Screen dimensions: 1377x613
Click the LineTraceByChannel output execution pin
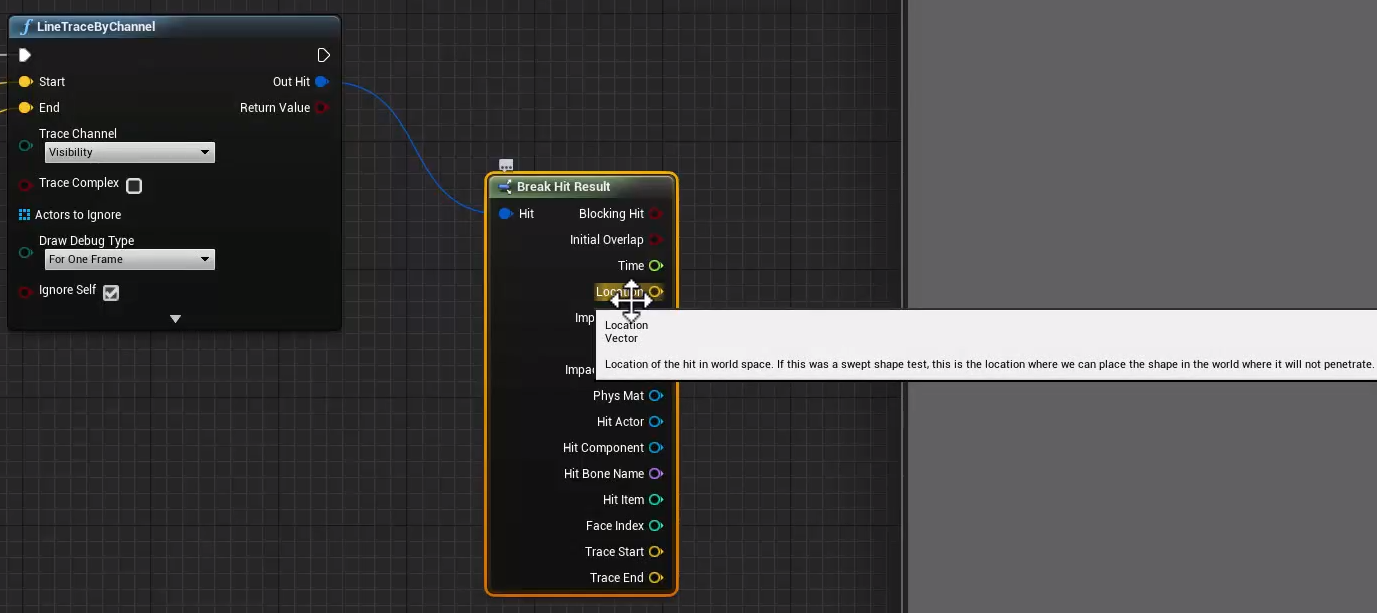click(323, 55)
